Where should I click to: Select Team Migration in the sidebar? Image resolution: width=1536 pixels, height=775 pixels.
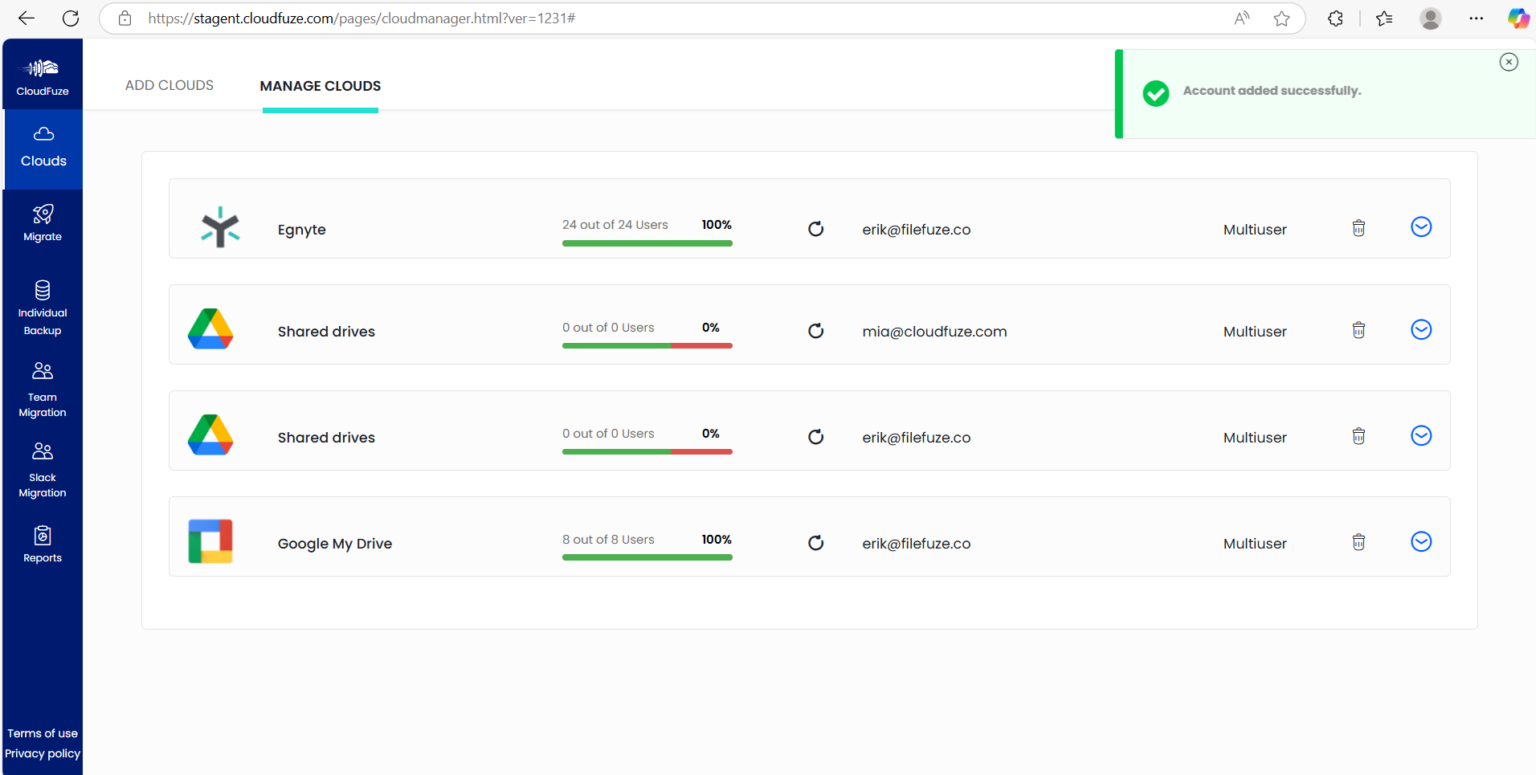tap(42, 388)
